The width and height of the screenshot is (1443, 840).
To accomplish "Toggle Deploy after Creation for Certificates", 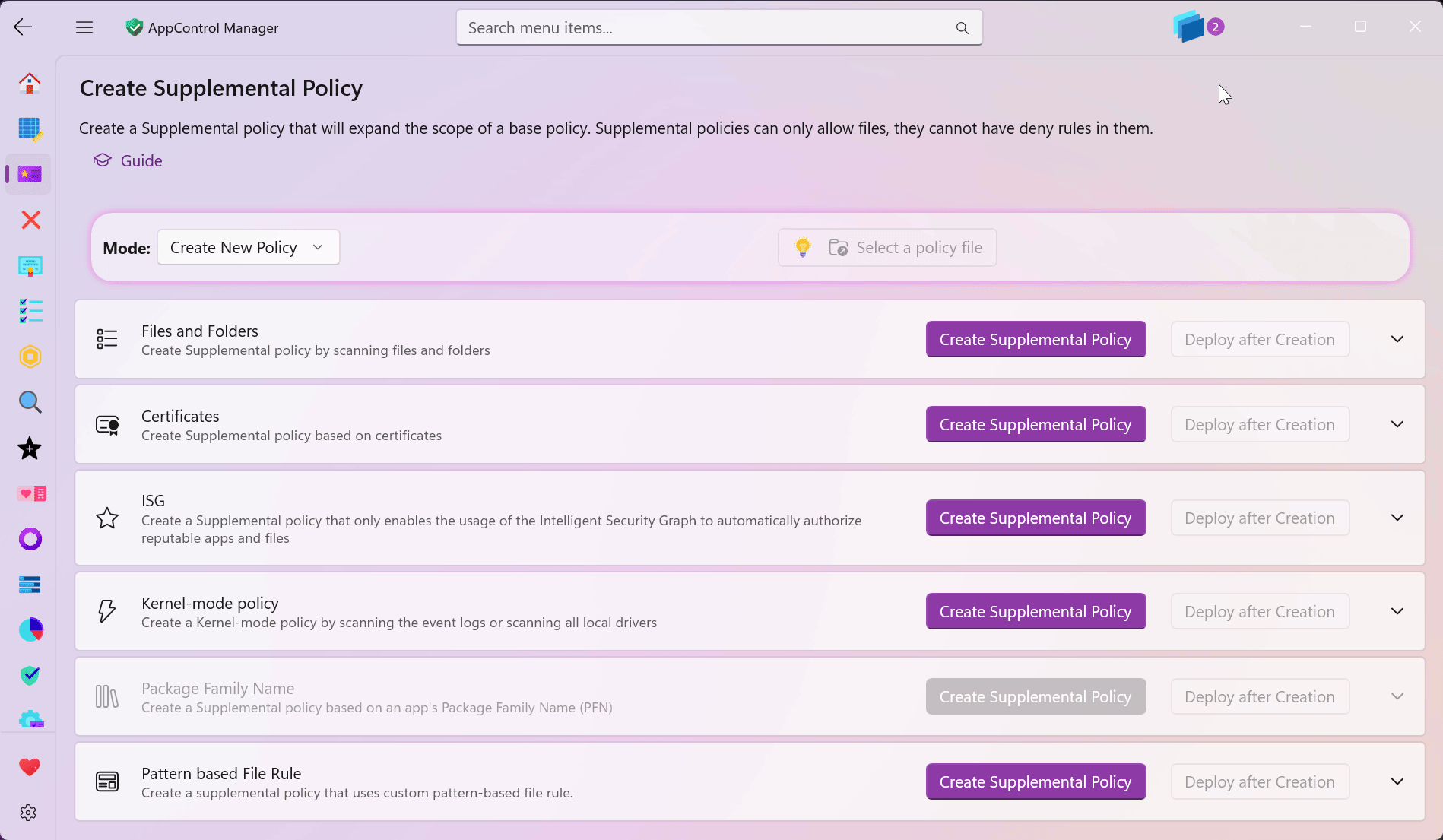I will click(1260, 424).
